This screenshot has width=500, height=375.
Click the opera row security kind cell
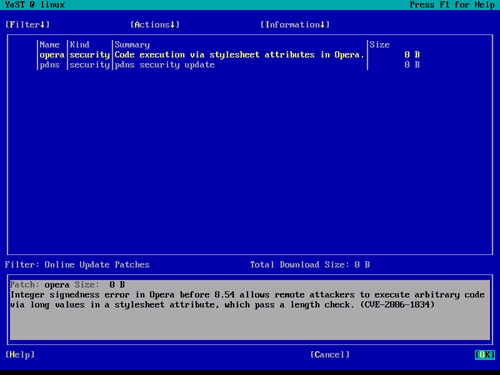(90, 55)
